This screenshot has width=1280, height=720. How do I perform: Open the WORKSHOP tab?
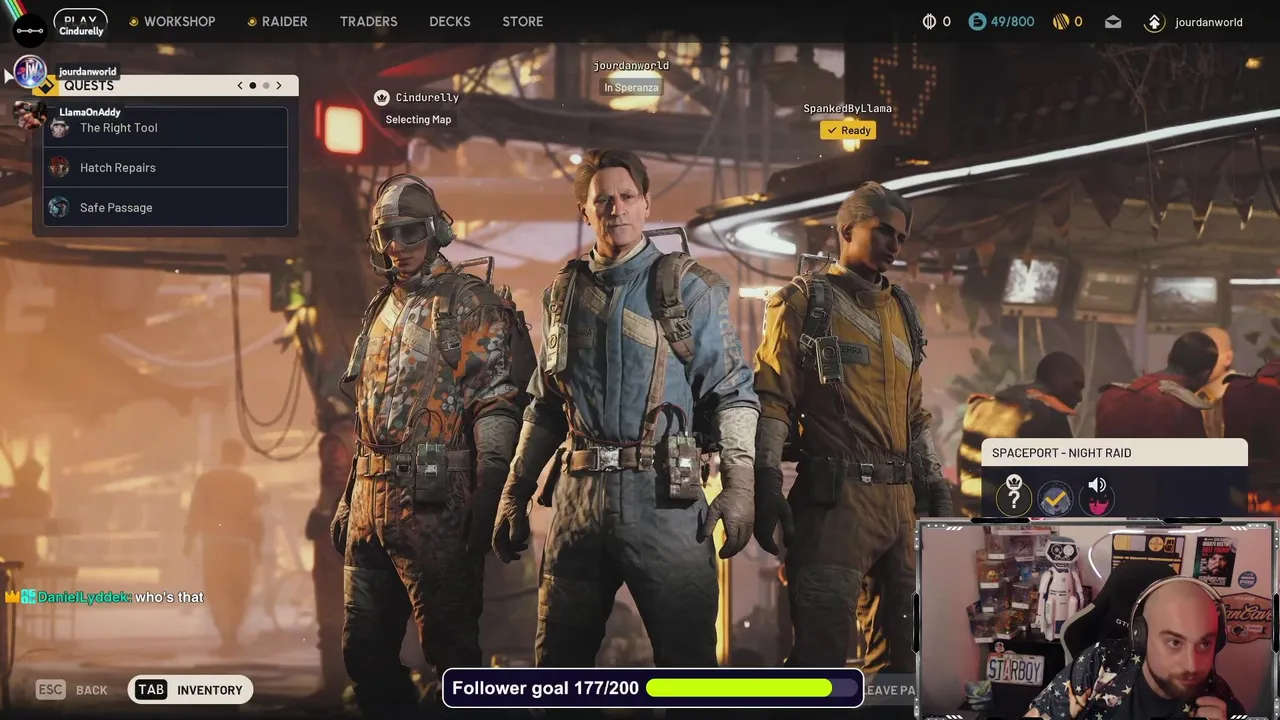[x=172, y=21]
